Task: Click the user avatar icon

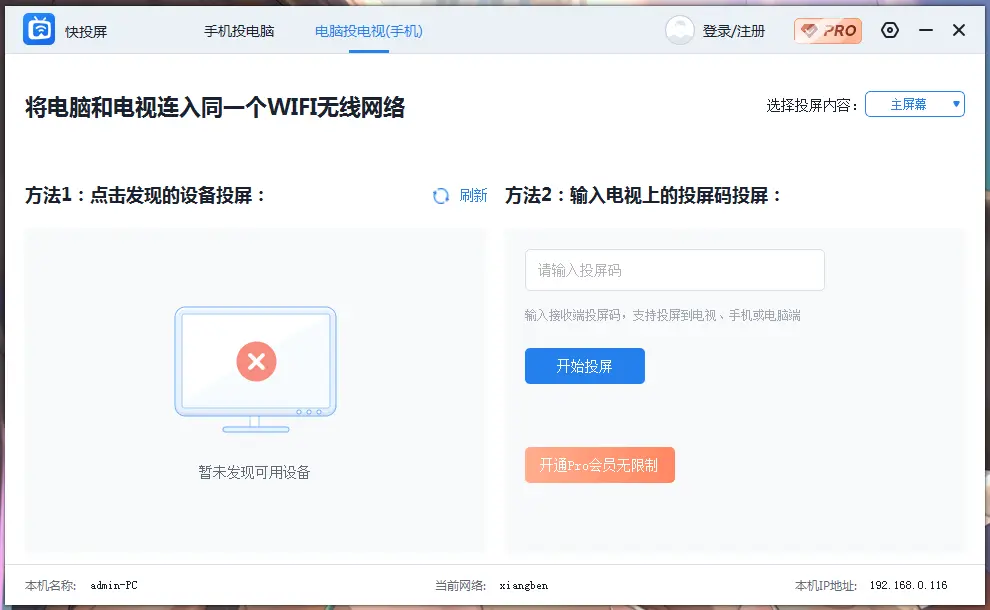Action: point(679,30)
